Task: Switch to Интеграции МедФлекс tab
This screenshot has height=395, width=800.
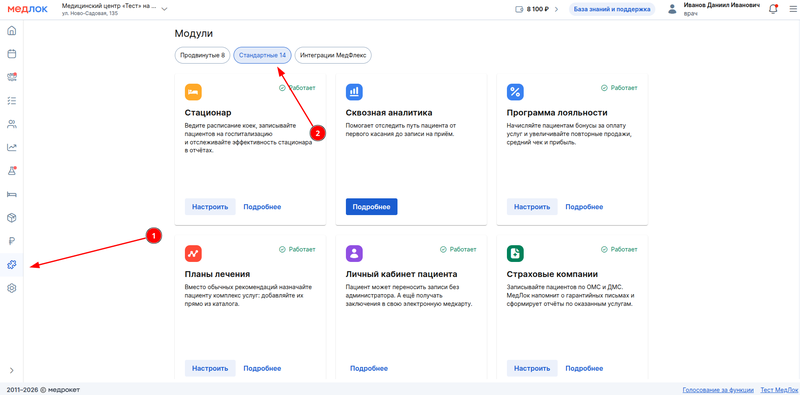Action: [x=333, y=55]
